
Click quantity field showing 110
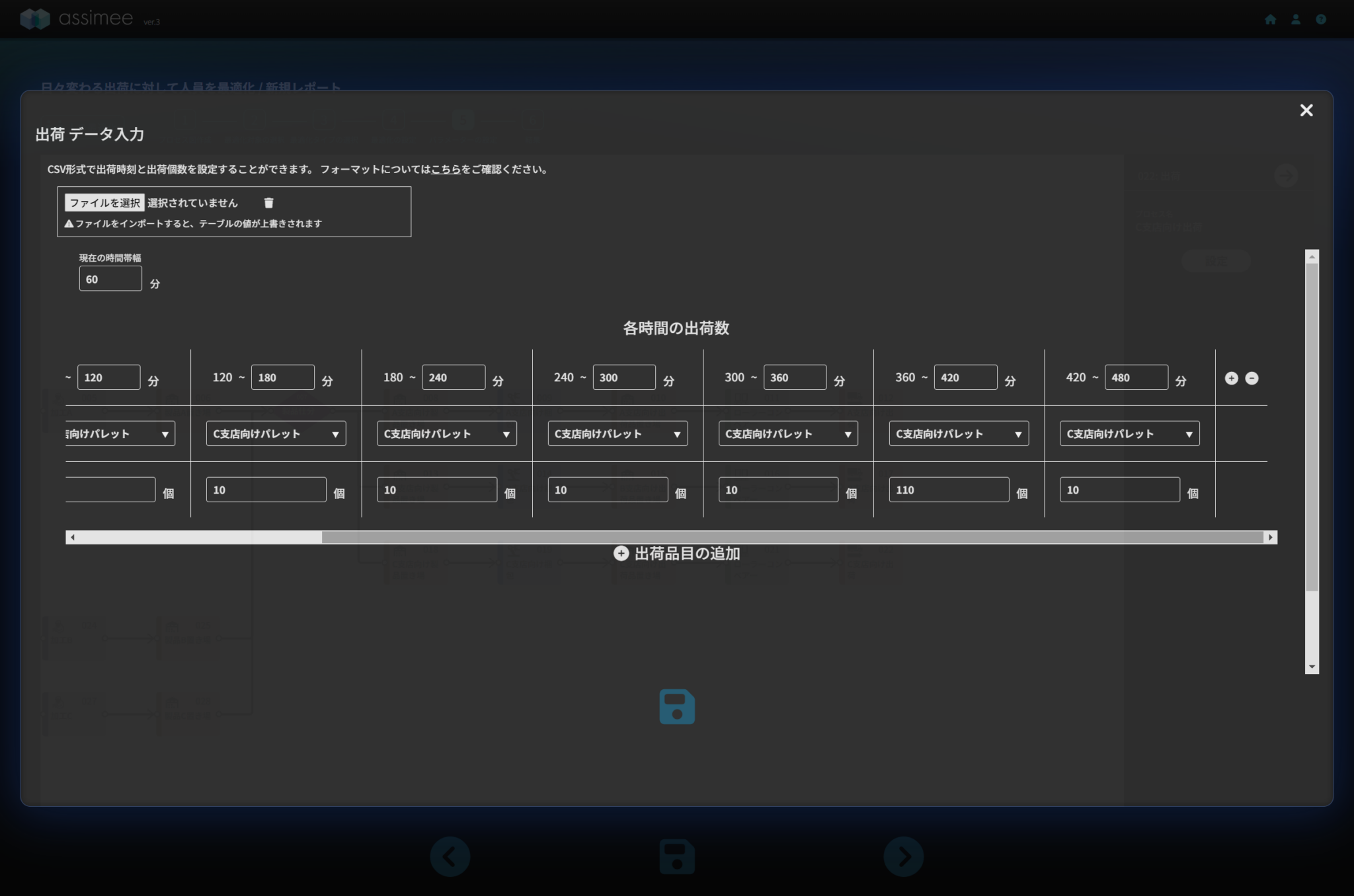pos(948,490)
